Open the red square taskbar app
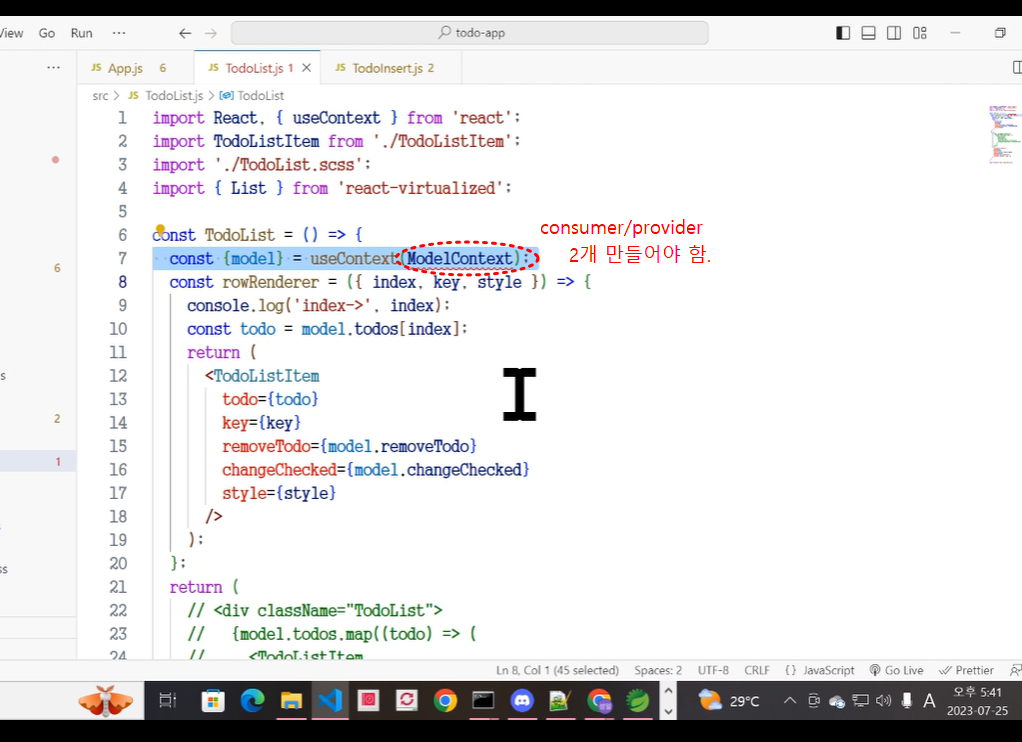Image resolution: width=1022 pixels, height=742 pixels. click(x=368, y=701)
